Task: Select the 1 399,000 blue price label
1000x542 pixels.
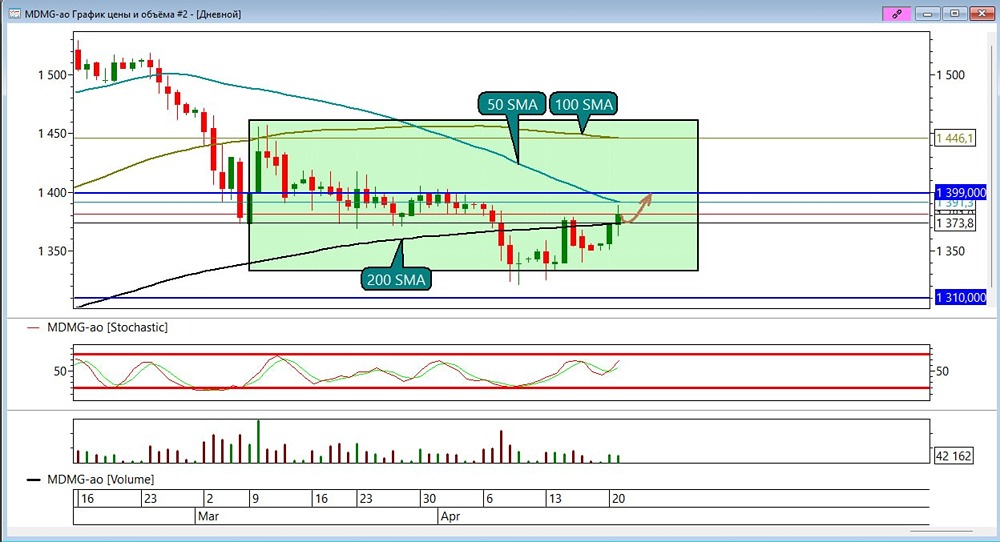Action: [960, 193]
